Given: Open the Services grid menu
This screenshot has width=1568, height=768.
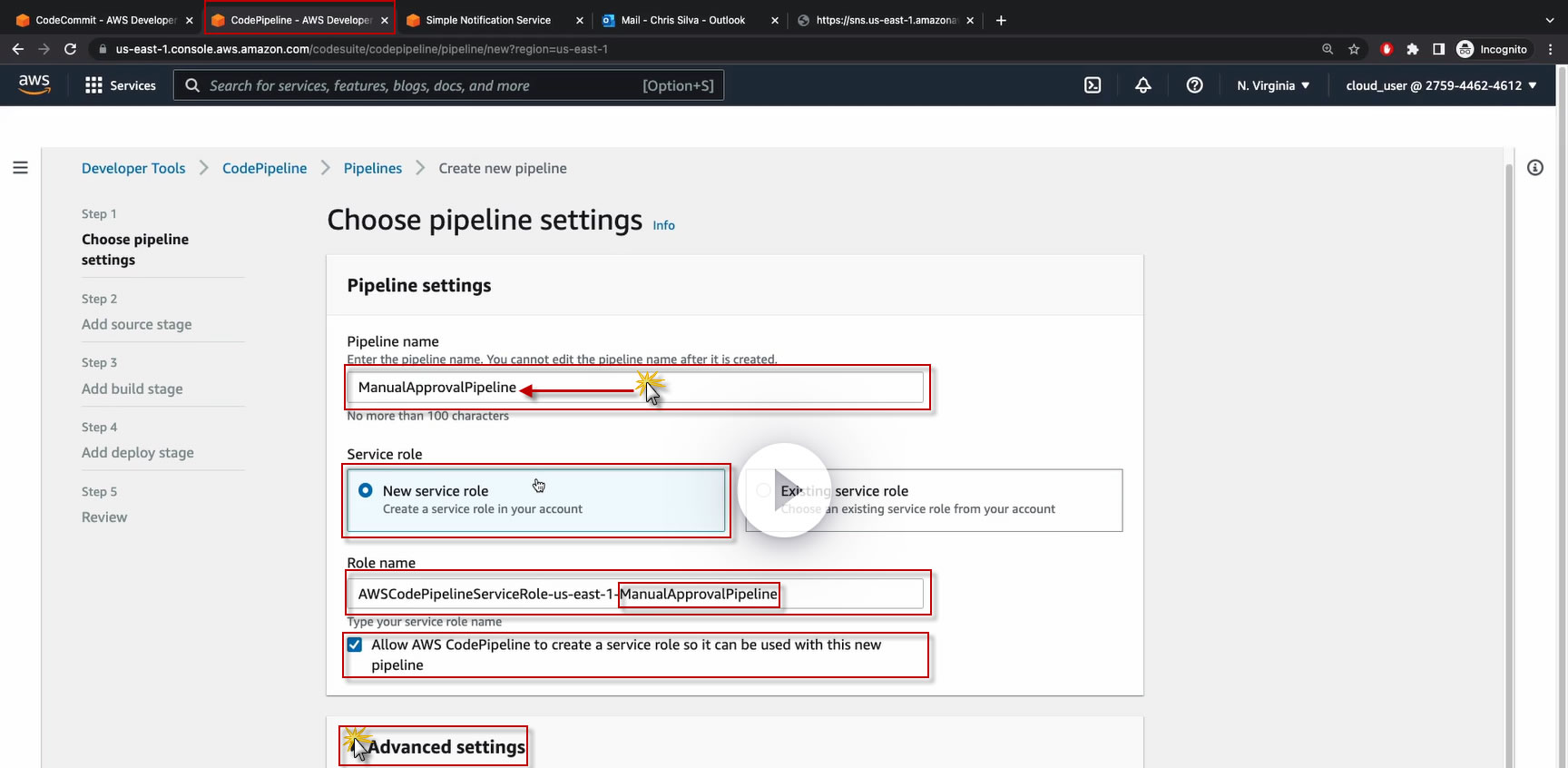Looking at the screenshot, I should tap(121, 85).
